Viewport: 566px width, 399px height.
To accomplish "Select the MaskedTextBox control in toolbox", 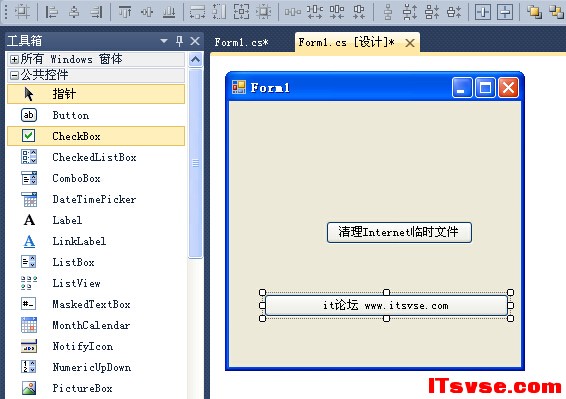I will (x=96, y=304).
